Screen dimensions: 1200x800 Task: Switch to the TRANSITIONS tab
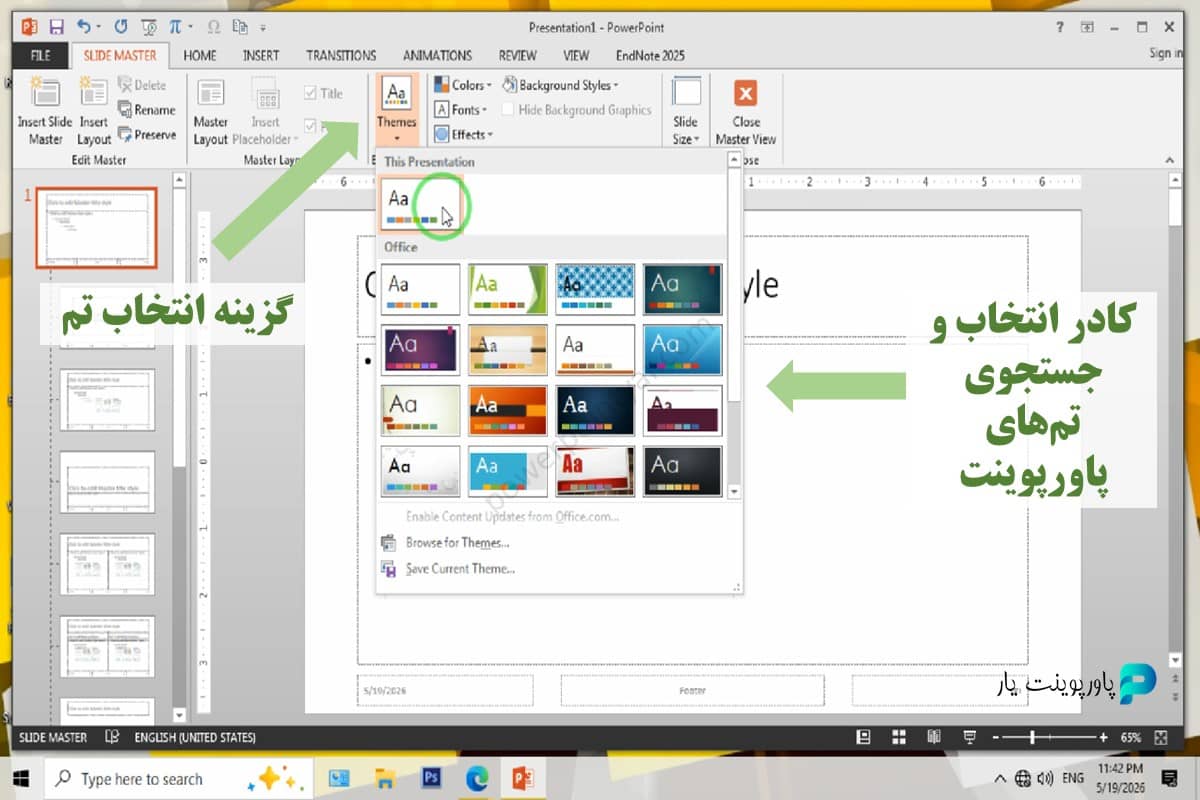(x=341, y=55)
